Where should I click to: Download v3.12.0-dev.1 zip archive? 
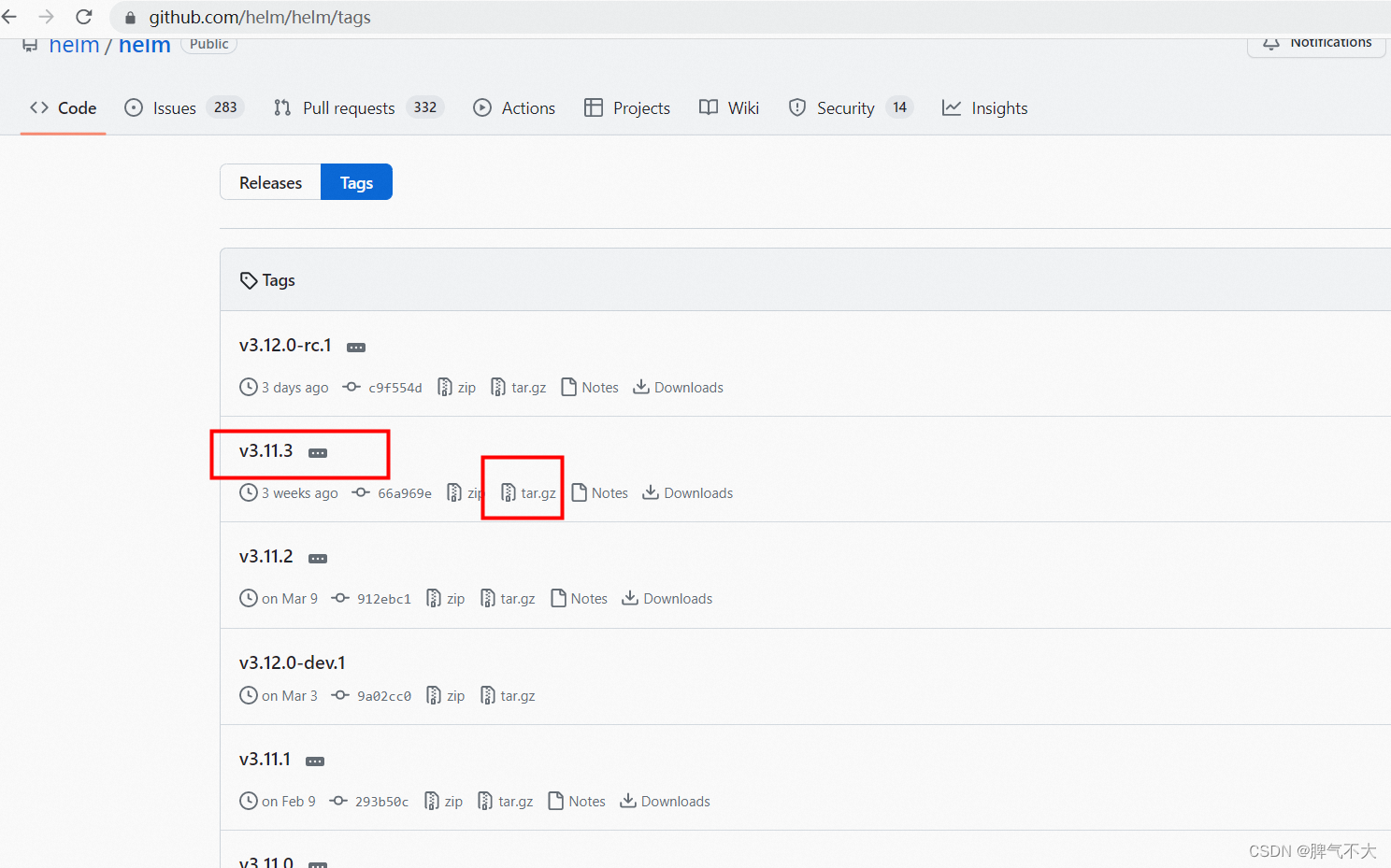click(446, 696)
